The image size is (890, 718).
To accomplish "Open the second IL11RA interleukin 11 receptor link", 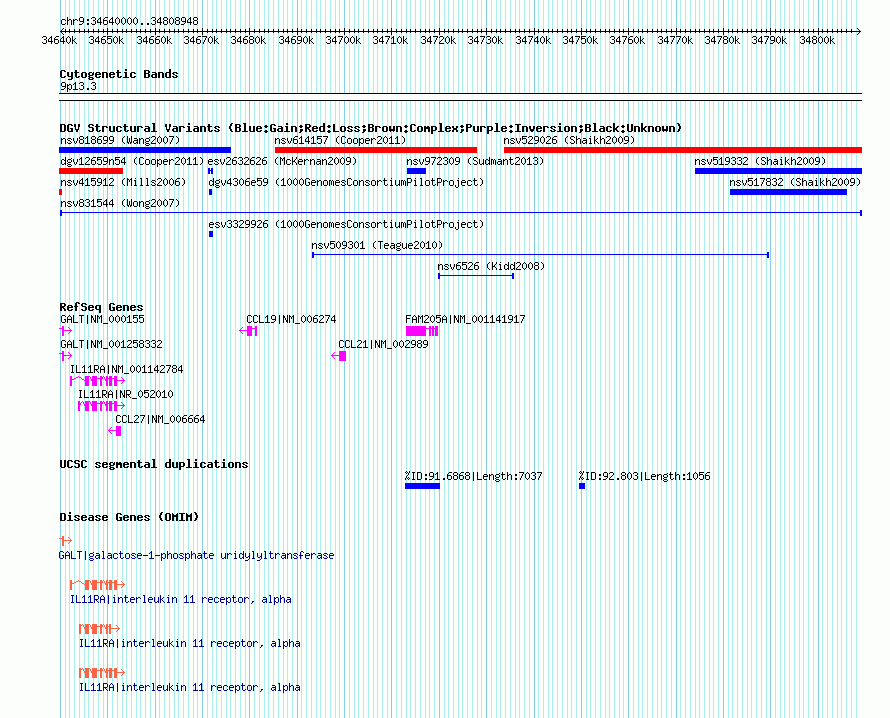I will pos(190,643).
